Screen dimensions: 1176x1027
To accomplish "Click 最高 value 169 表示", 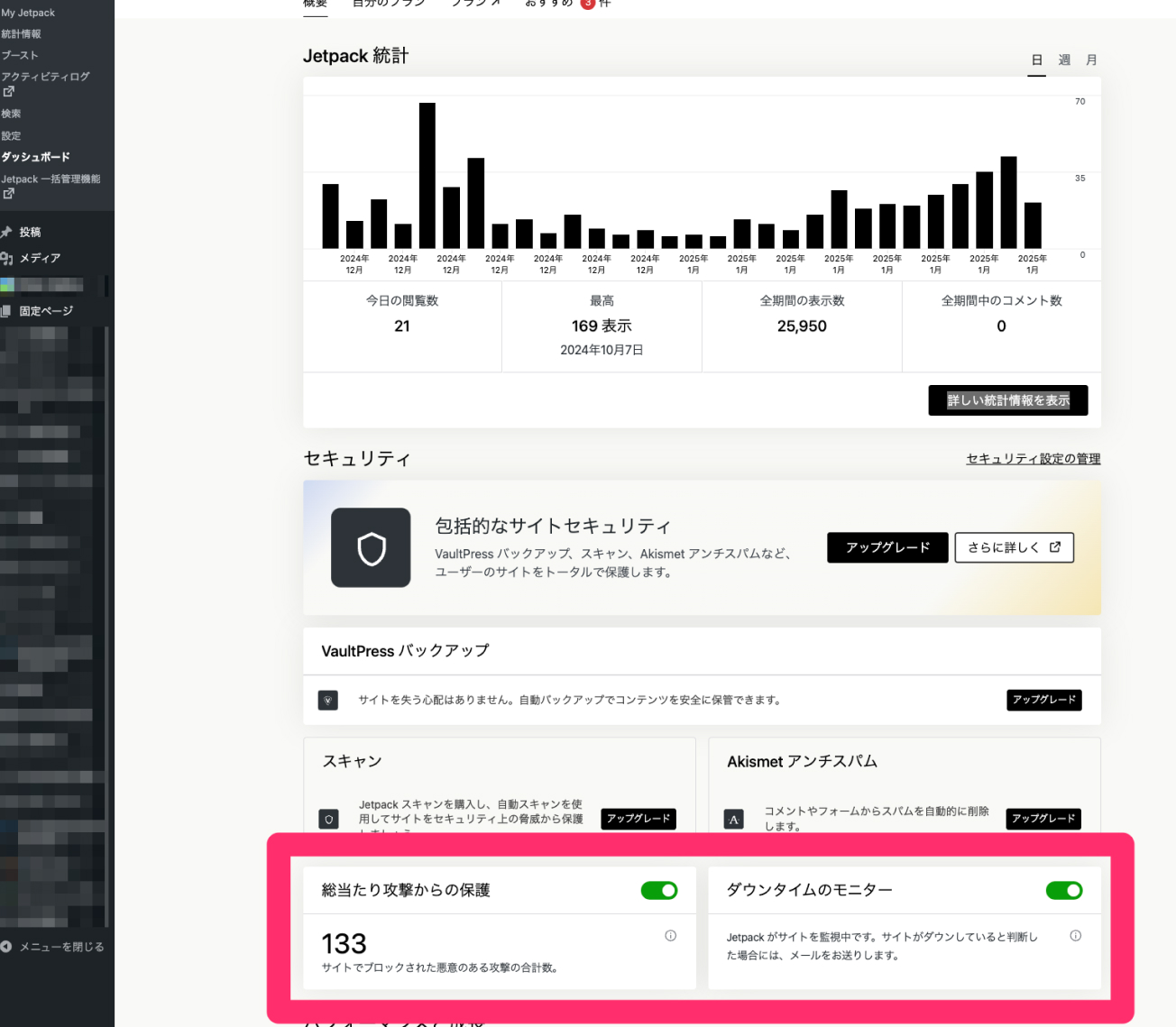I will 602,326.
